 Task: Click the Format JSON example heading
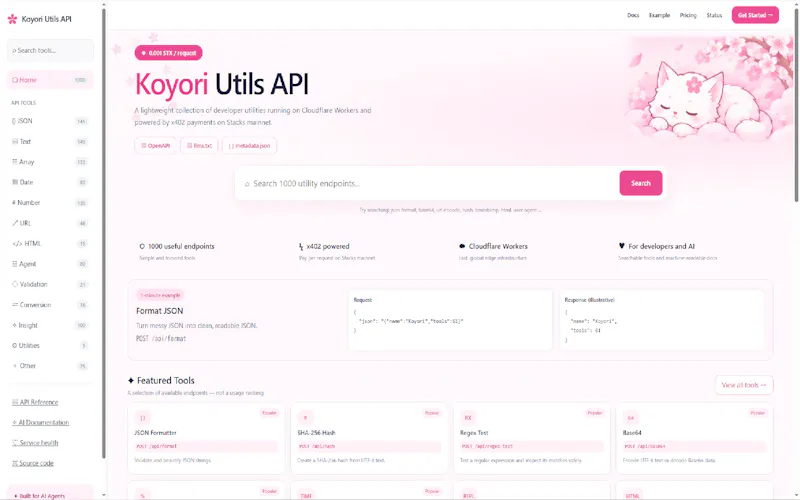click(160, 311)
